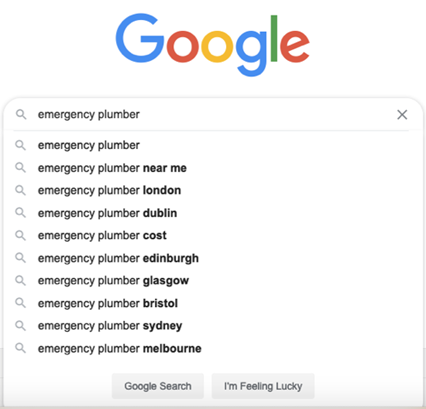Screen dimensions: 426x409
Task: Click the search icon beside 'emergency plumber melbourne'
Action: click(x=20, y=348)
